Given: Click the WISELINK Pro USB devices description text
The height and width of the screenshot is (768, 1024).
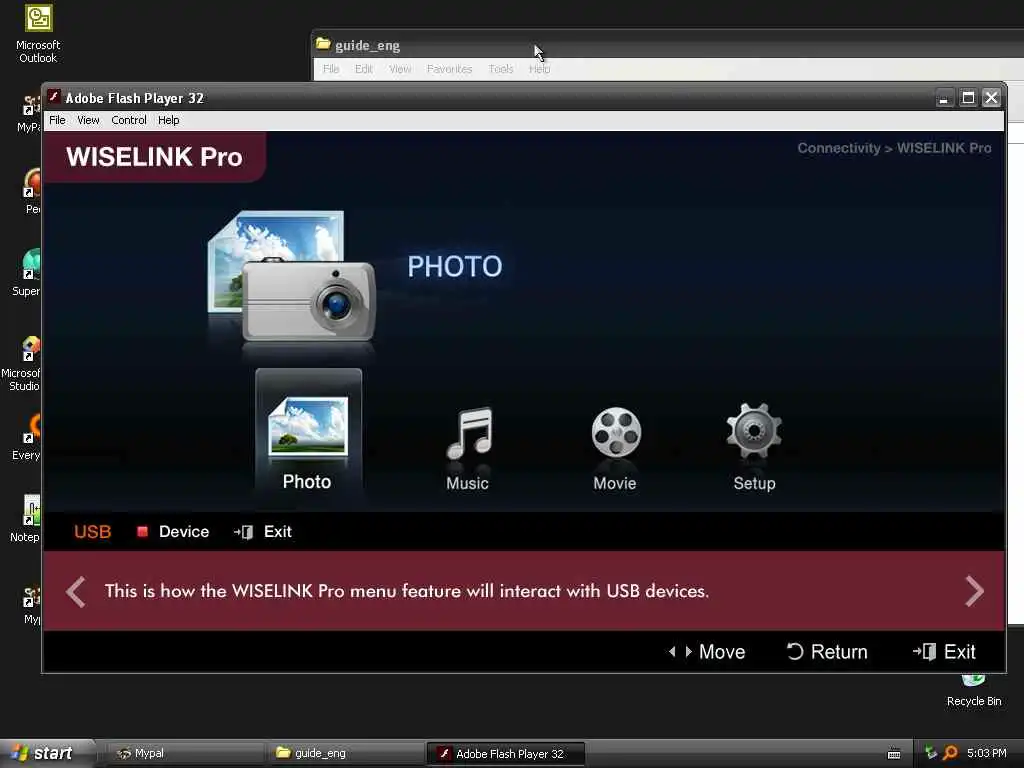Looking at the screenshot, I should (407, 591).
